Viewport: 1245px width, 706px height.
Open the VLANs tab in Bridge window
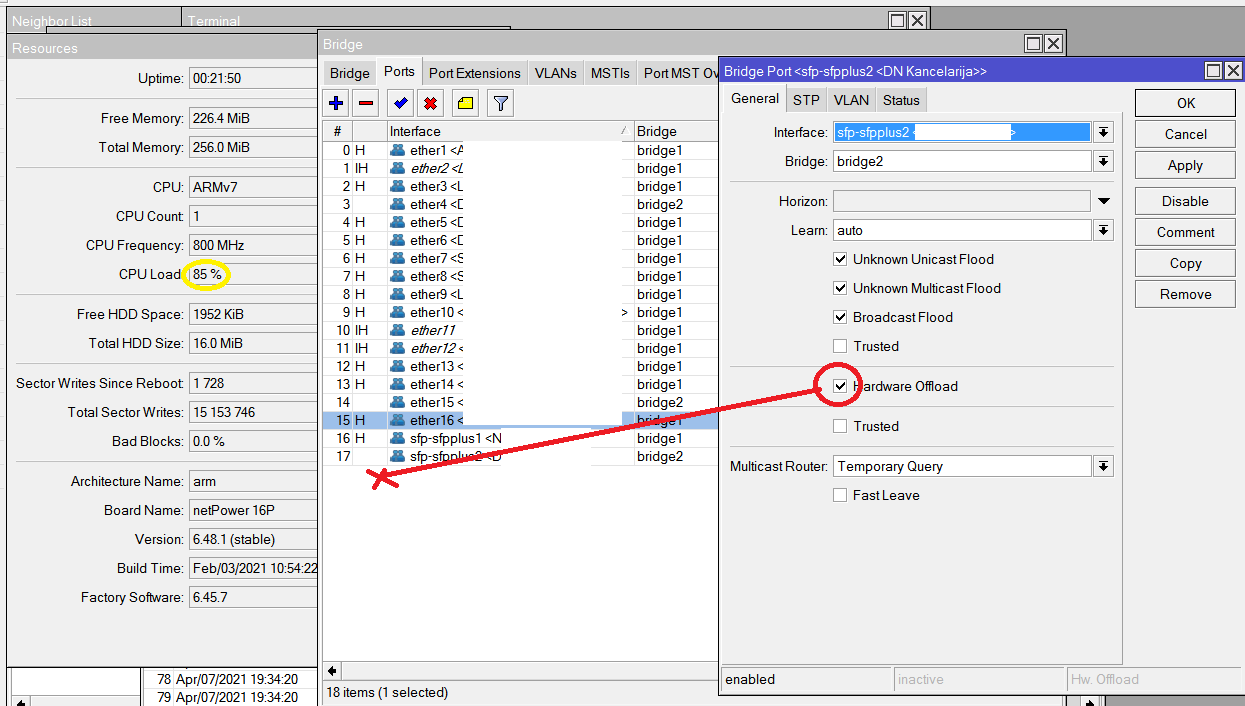556,73
